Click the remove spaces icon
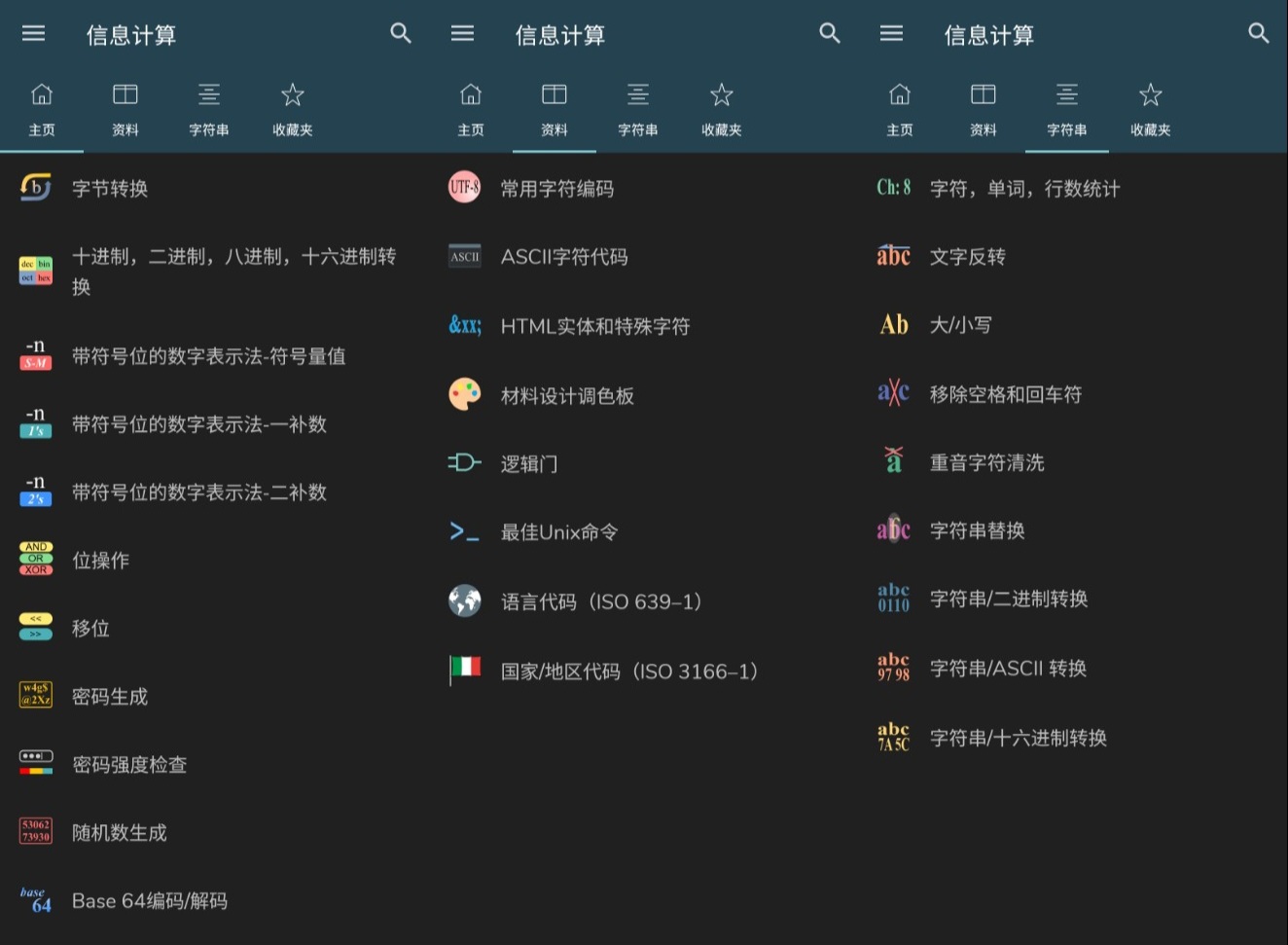Screen dimensions: 1288x945 click(894, 392)
